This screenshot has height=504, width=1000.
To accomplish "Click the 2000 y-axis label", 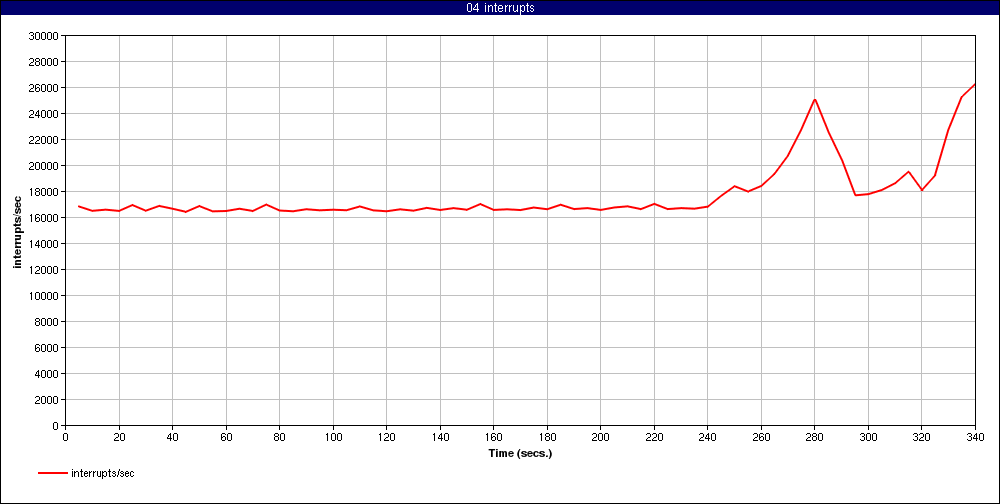I will pos(47,400).
